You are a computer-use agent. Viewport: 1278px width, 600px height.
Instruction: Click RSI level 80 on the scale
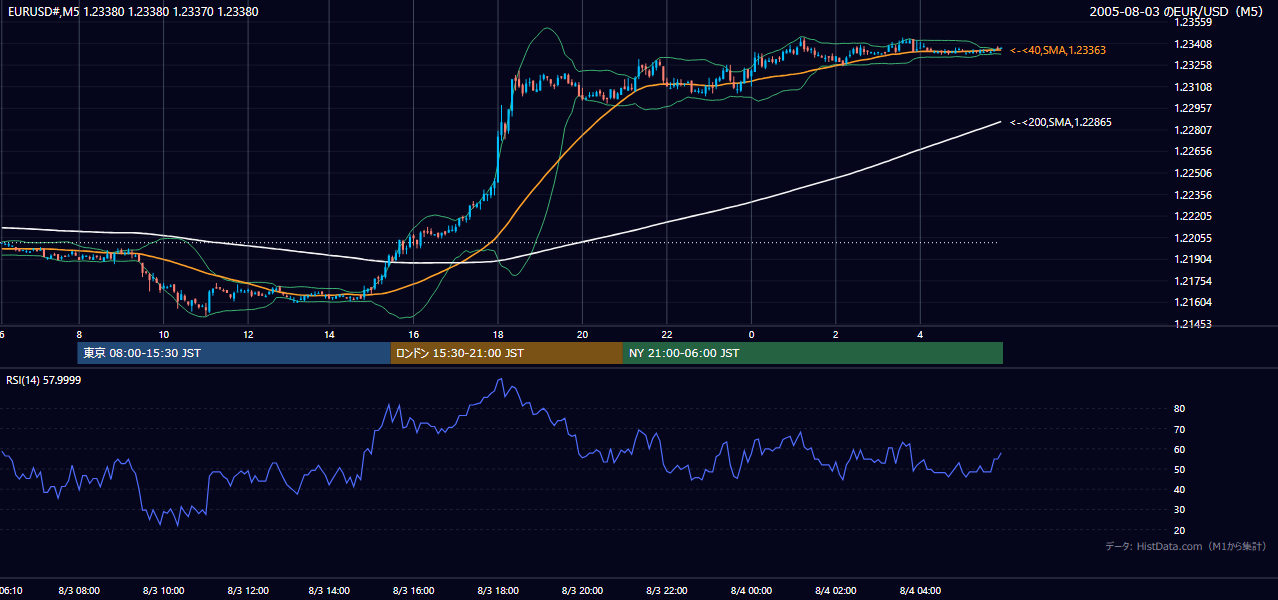pyautogui.click(x=1180, y=409)
